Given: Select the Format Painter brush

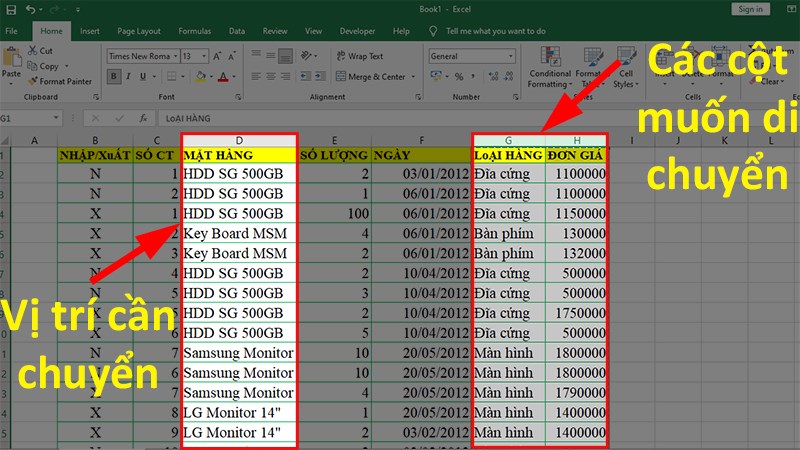Looking at the screenshot, I should coord(33,81).
